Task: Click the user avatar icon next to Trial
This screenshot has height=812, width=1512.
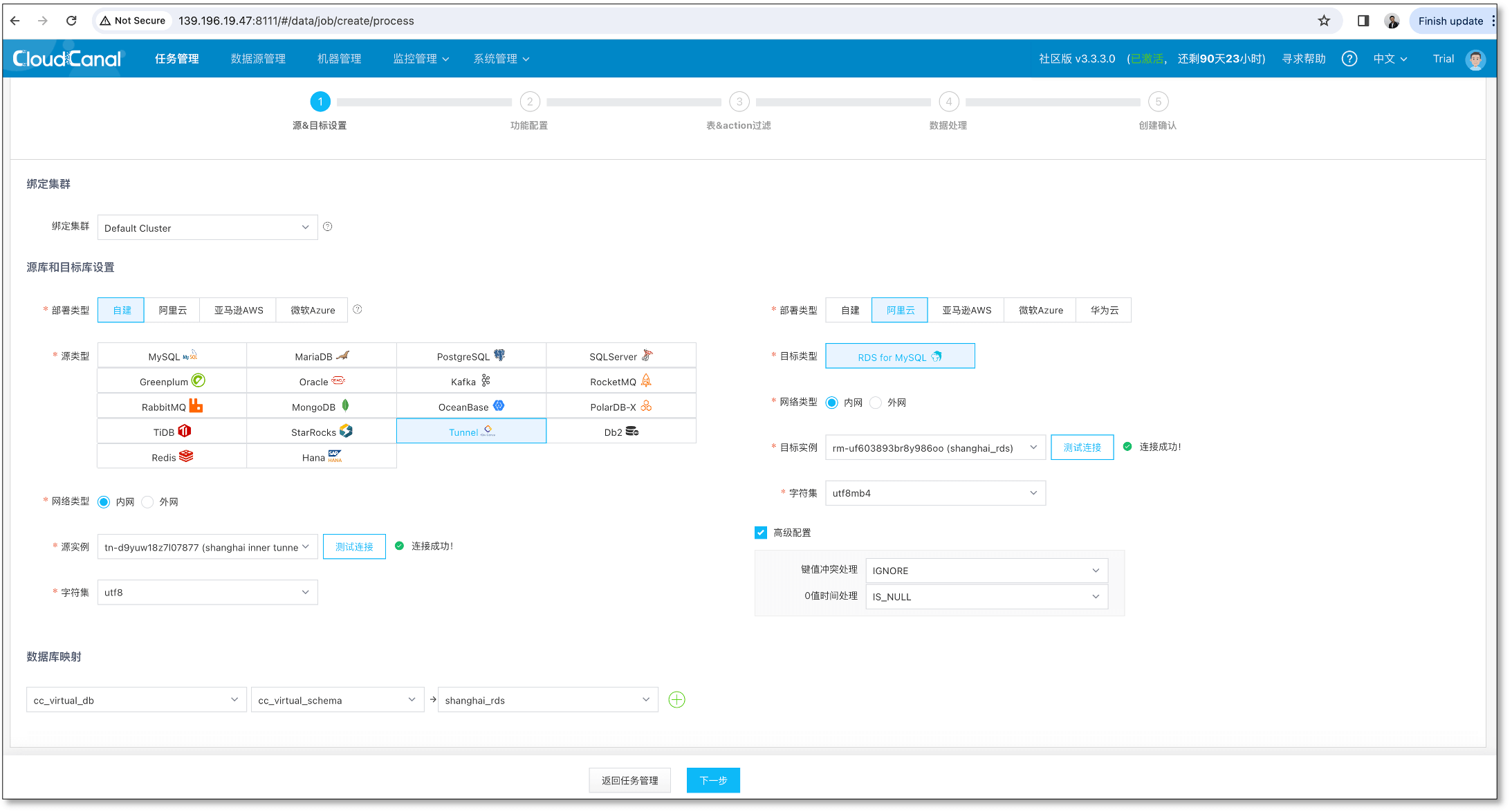Action: pos(1475,59)
